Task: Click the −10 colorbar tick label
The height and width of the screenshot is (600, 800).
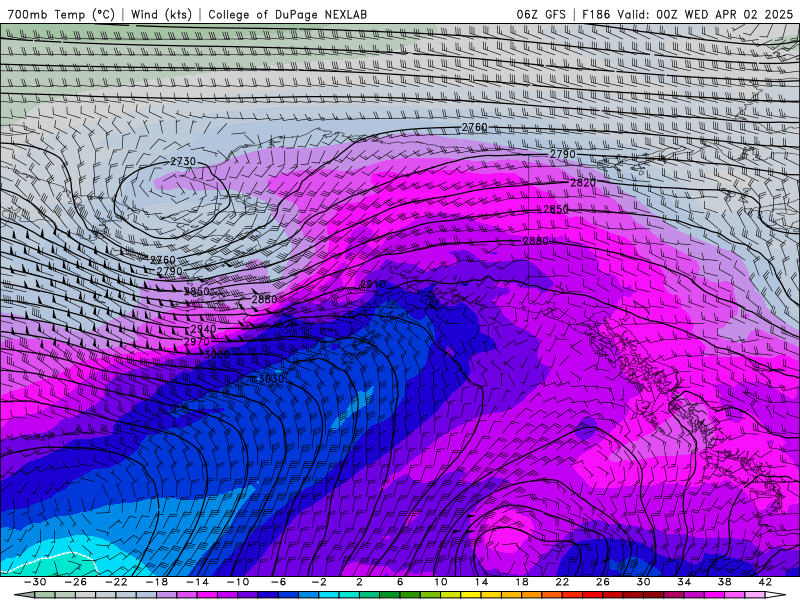Action: pyautogui.click(x=238, y=582)
